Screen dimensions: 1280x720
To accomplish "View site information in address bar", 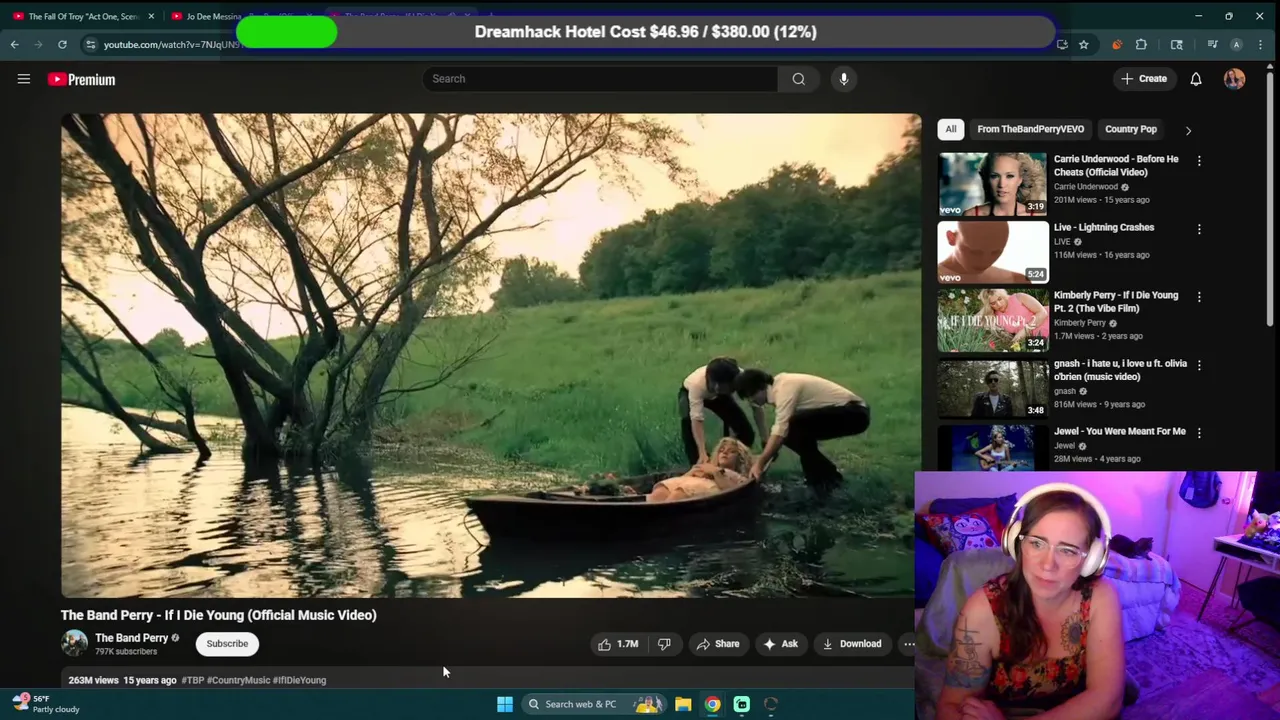I will coord(90,44).
